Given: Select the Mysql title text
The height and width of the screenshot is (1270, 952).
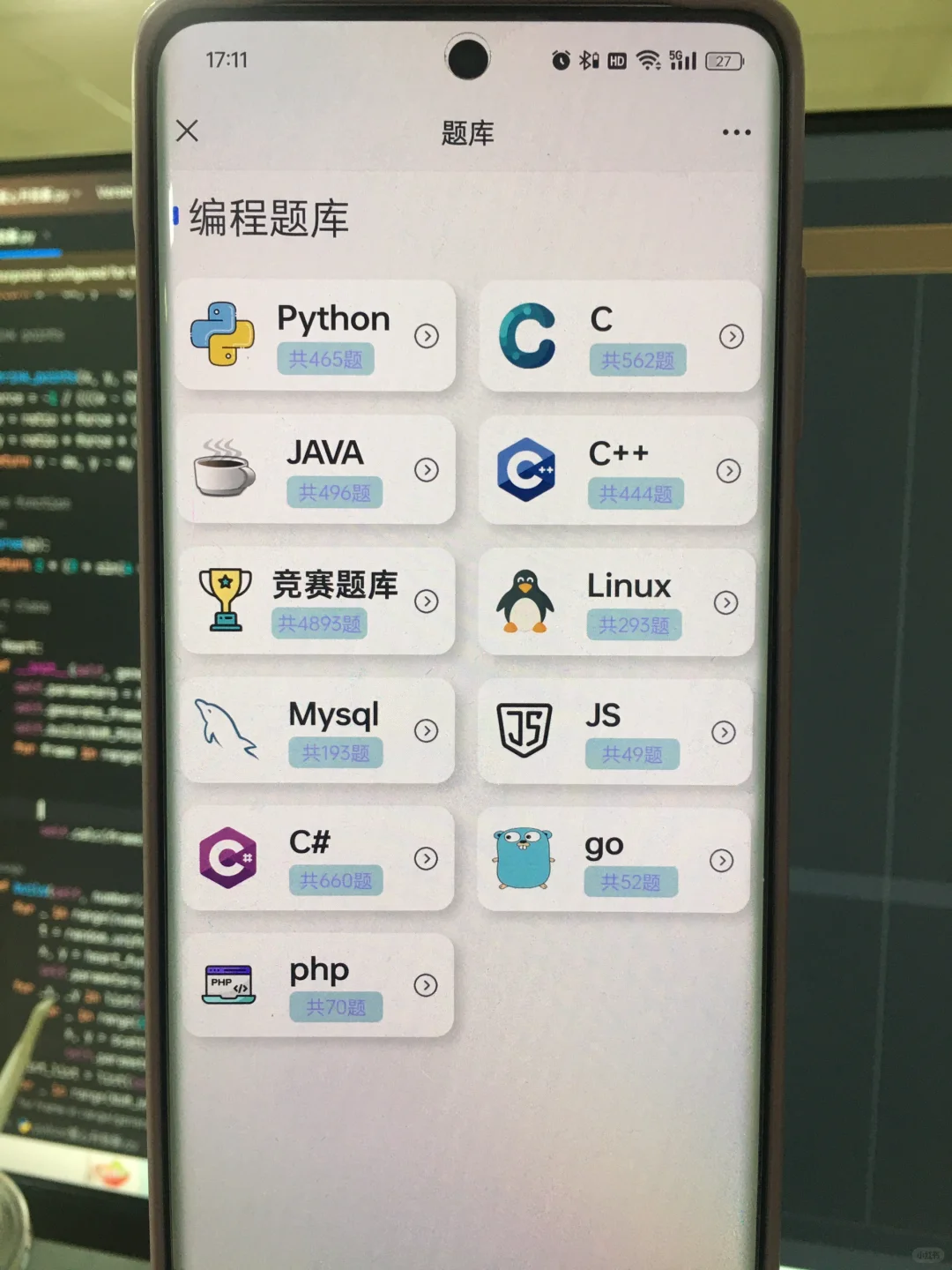Looking at the screenshot, I should click(333, 715).
